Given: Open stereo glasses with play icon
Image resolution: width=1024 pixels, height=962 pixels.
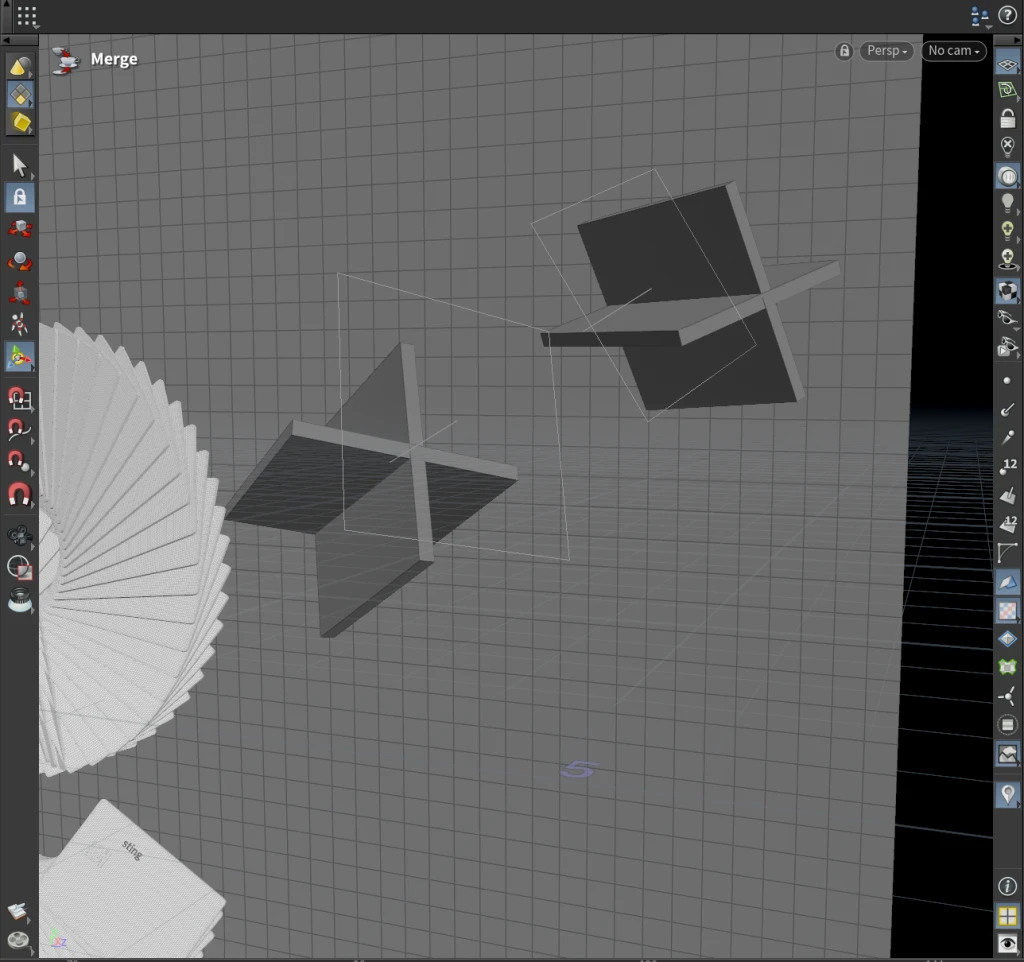Looking at the screenshot, I should 1007,346.
